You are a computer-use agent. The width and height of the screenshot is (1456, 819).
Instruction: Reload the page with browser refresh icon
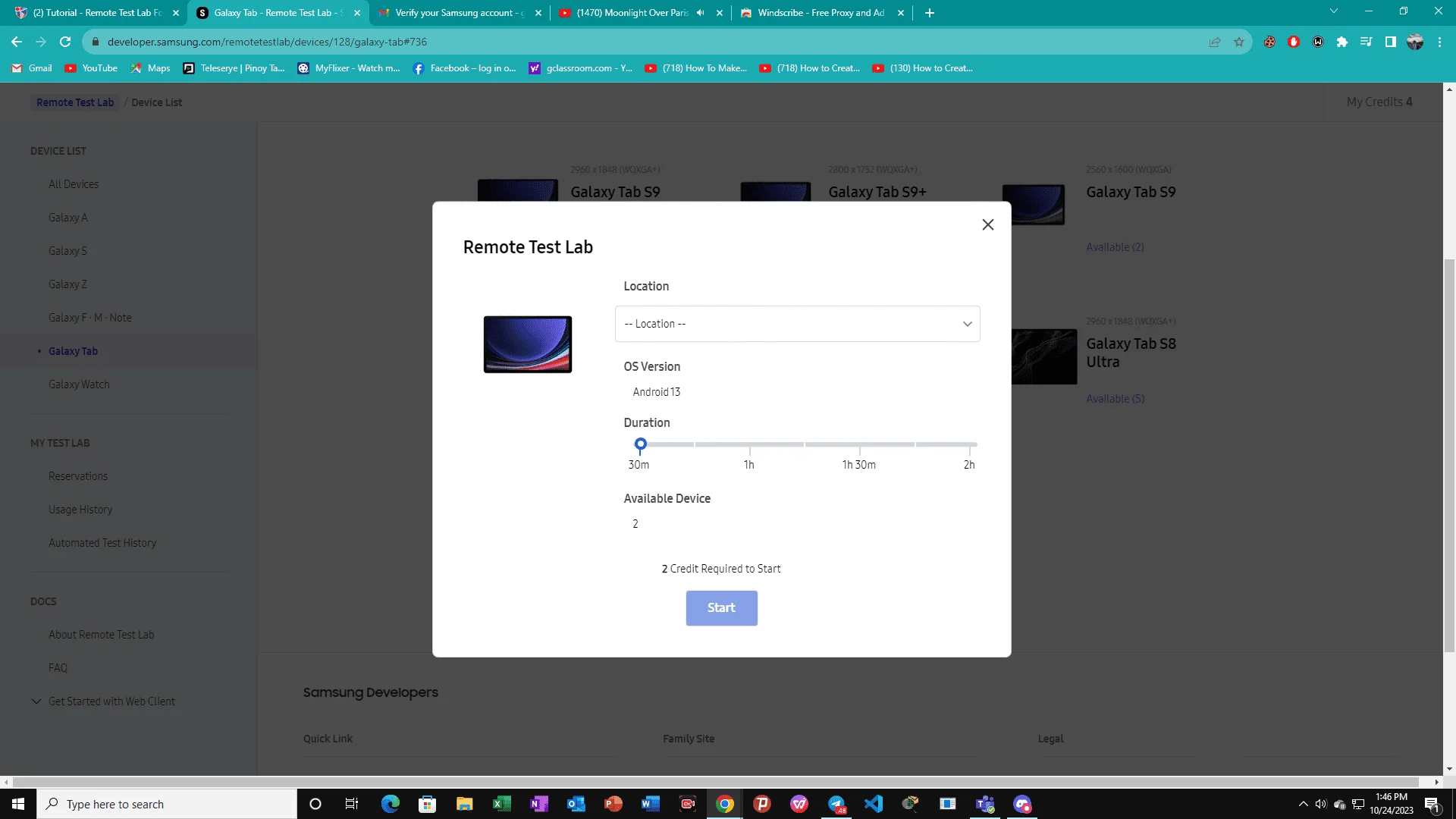coord(65,42)
